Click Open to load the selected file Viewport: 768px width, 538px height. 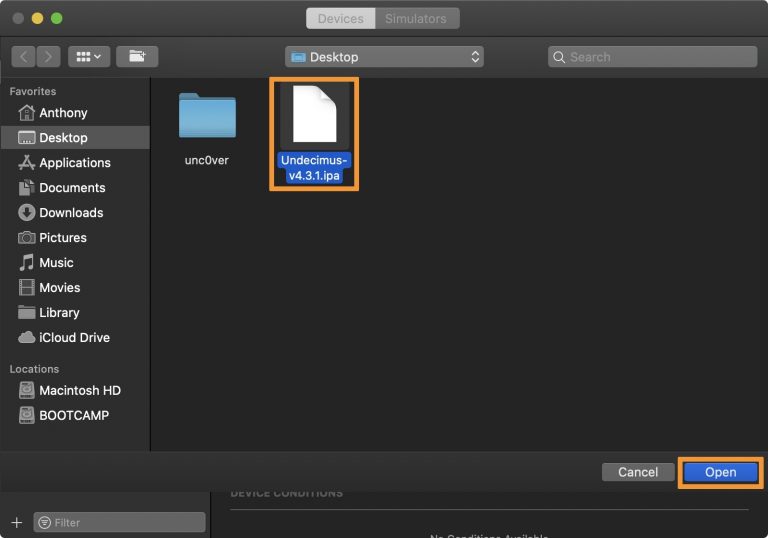click(720, 472)
